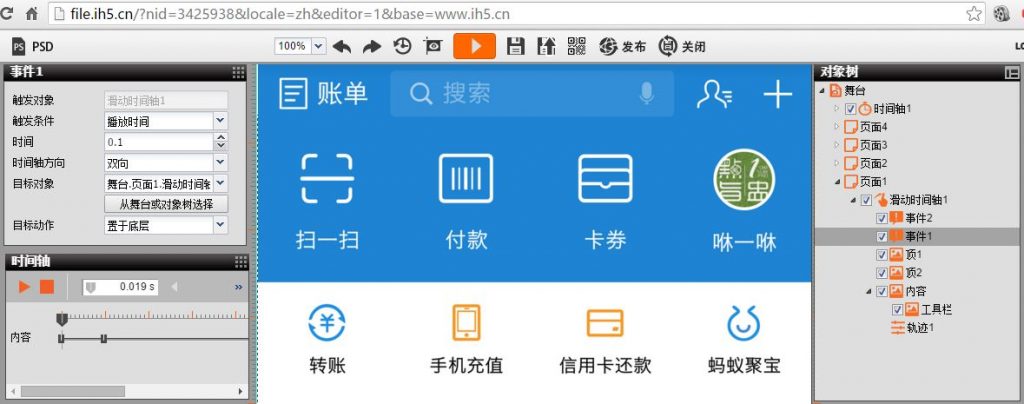Increase the 时间 value with stepper up
1024x404 pixels.
click(x=221, y=137)
